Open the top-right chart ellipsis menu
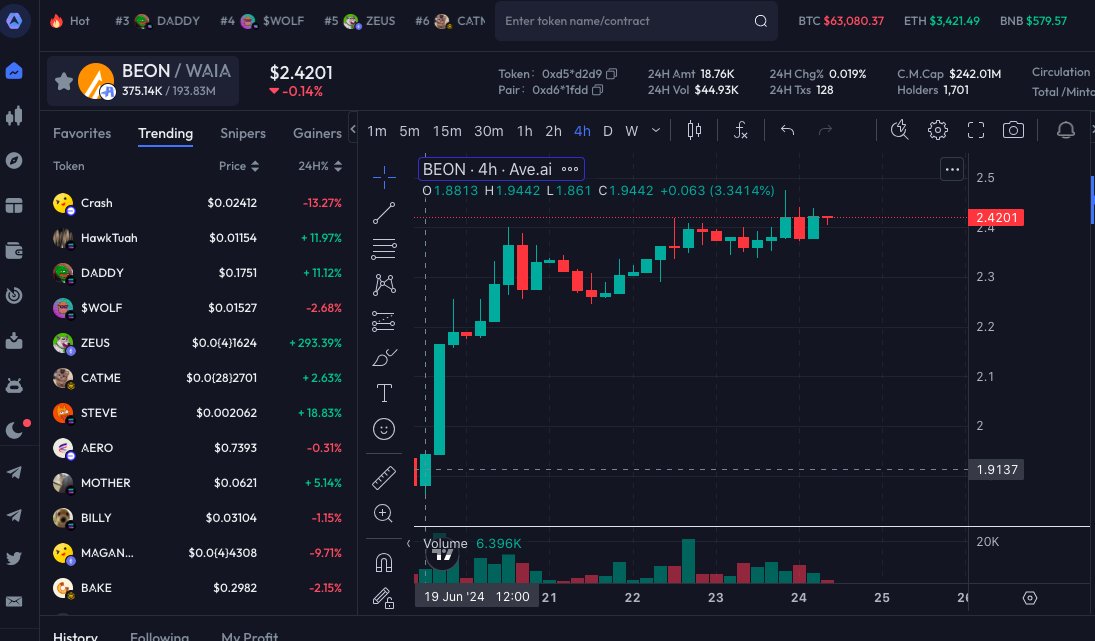 tap(951, 169)
